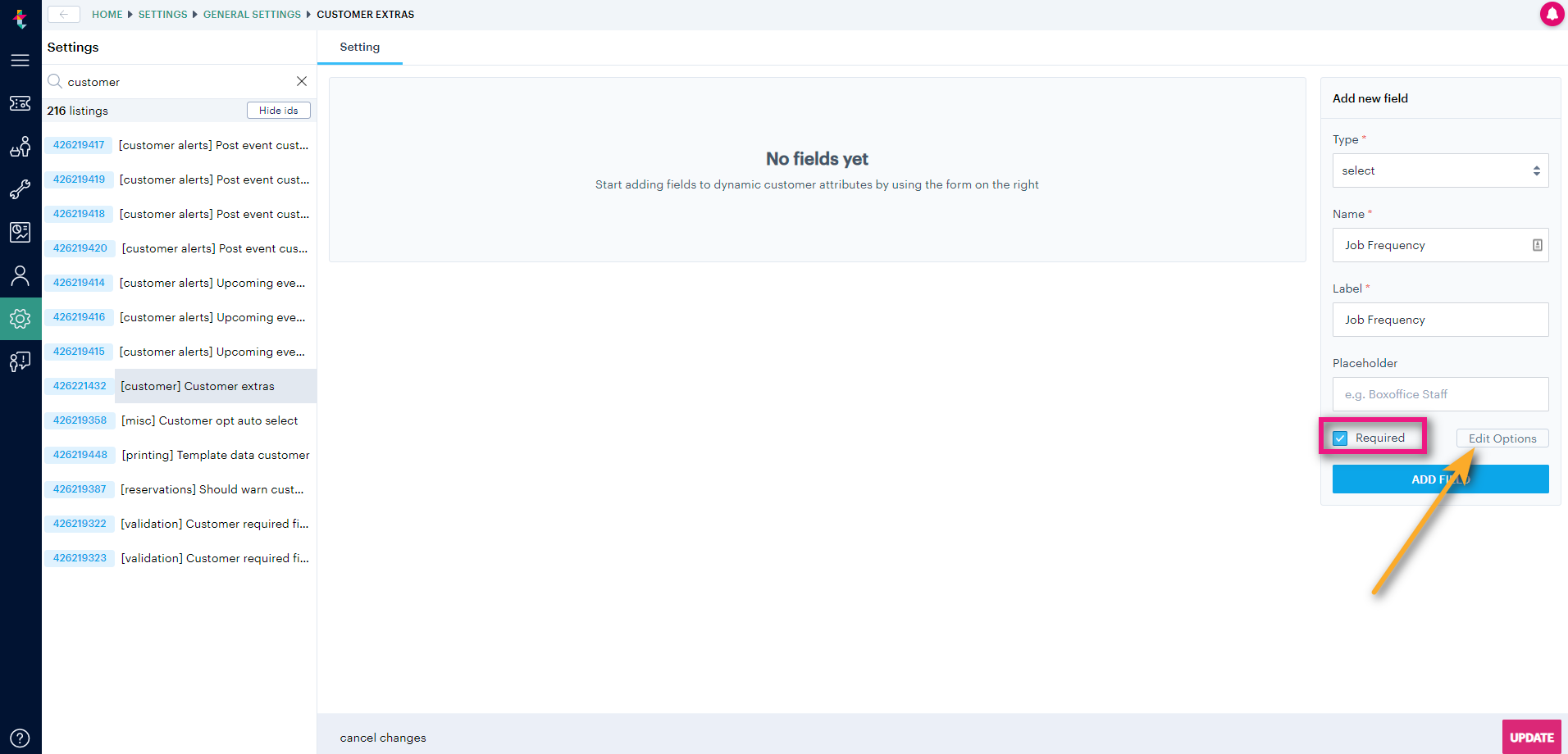1568x754 pixels.
Task: Click the Edit Options button
Action: click(1502, 438)
